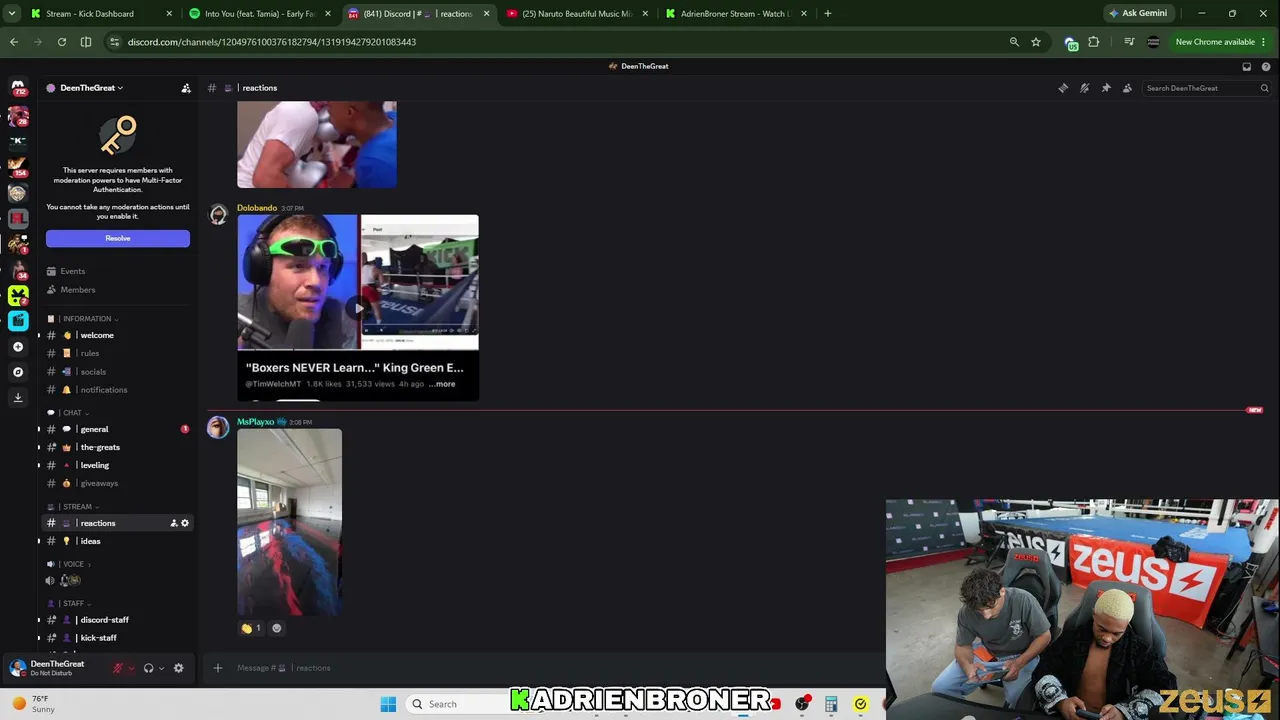Click the plus attachment button in message bar
Screen dimensions: 1280x720
click(x=218, y=668)
